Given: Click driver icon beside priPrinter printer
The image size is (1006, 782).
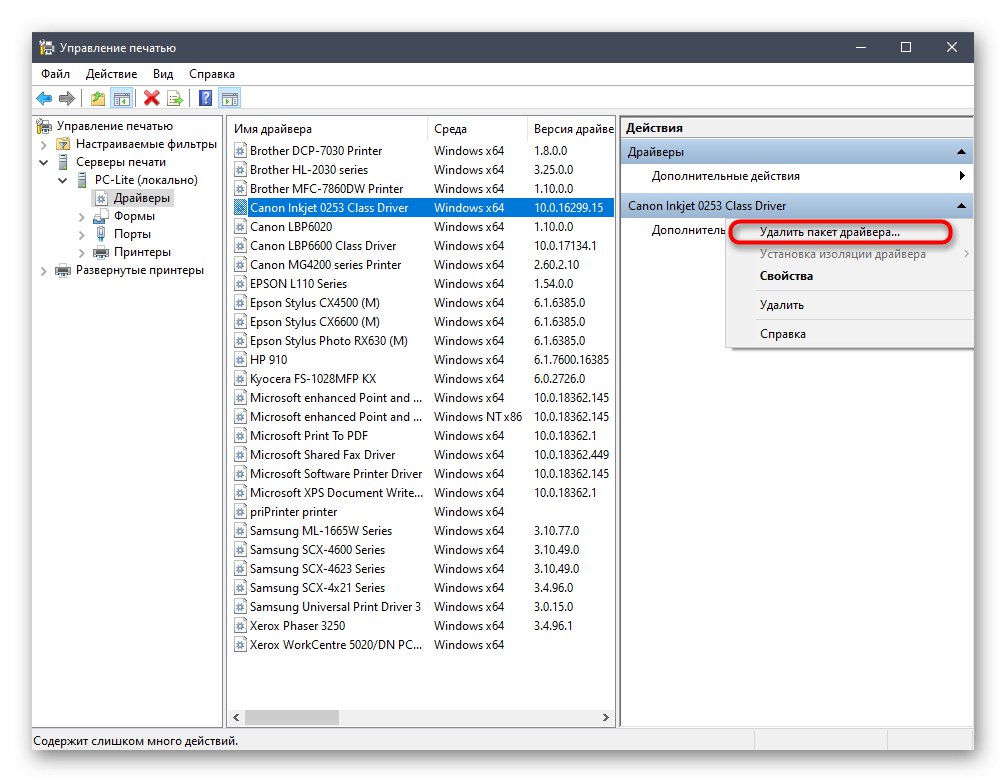Looking at the screenshot, I should pos(240,512).
